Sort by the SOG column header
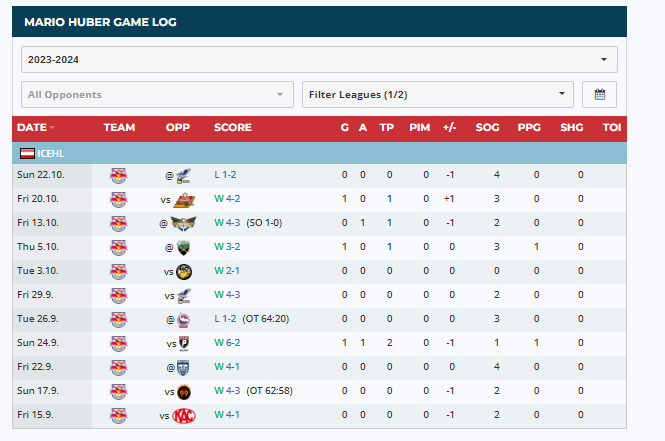Image resolution: width=665 pixels, height=441 pixels. pyautogui.click(x=487, y=128)
